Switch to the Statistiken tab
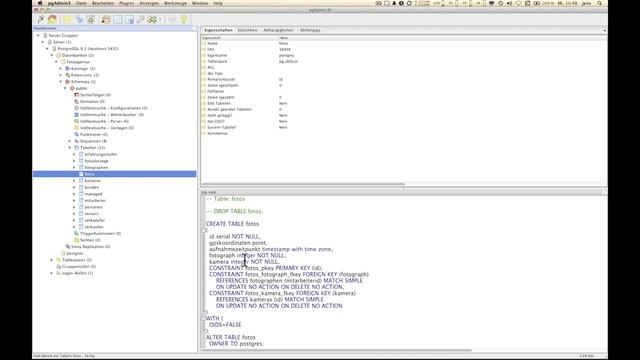The width and height of the screenshot is (640, 360). click(x=247, y=30)
